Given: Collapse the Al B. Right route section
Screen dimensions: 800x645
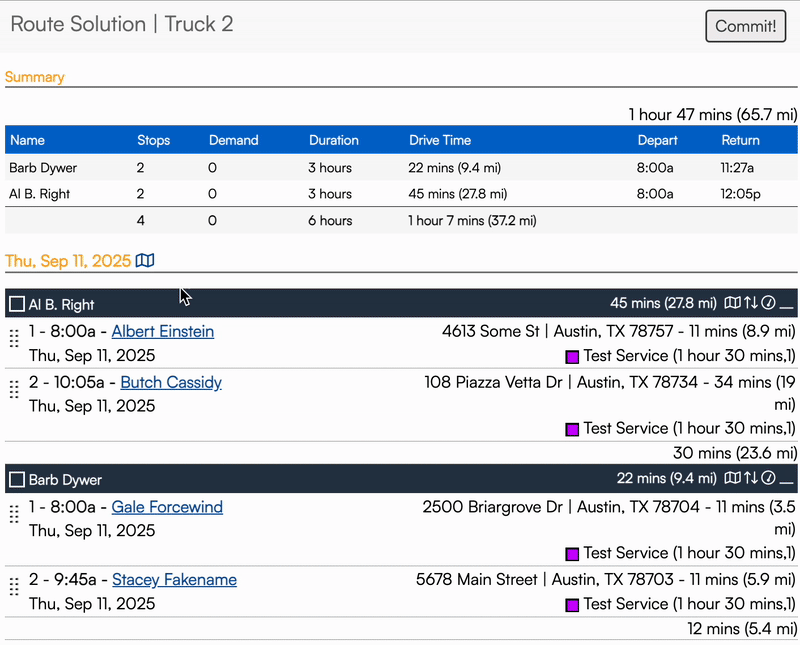Looking at the screenshot, I should click(787, 303).
